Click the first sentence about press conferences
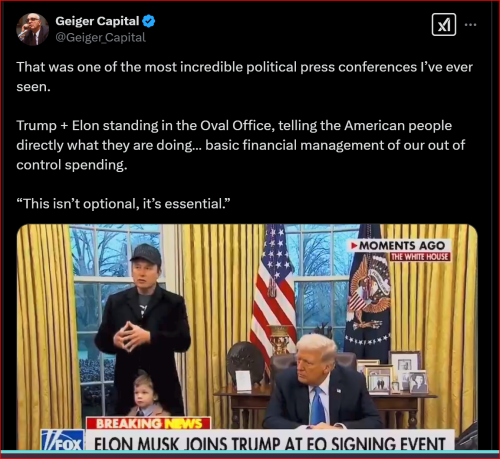 pyautogui.click(x=244, y=77)
